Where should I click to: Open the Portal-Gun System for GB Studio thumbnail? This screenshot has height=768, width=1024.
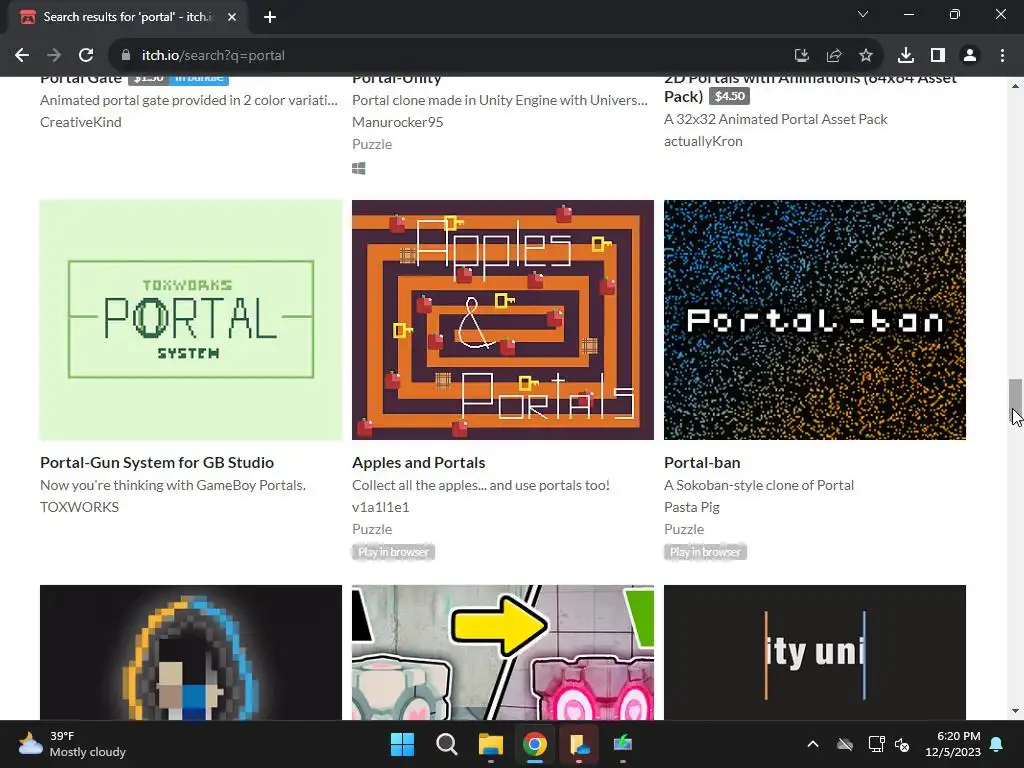pos(191,320)
